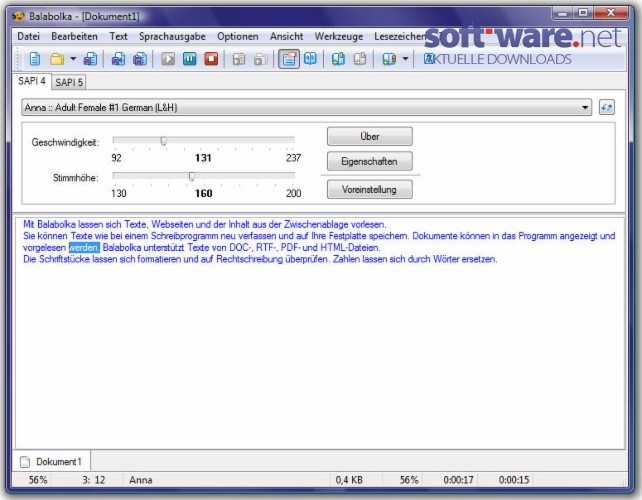Expand the bookmark dropdown arrow

click(405, 59)
